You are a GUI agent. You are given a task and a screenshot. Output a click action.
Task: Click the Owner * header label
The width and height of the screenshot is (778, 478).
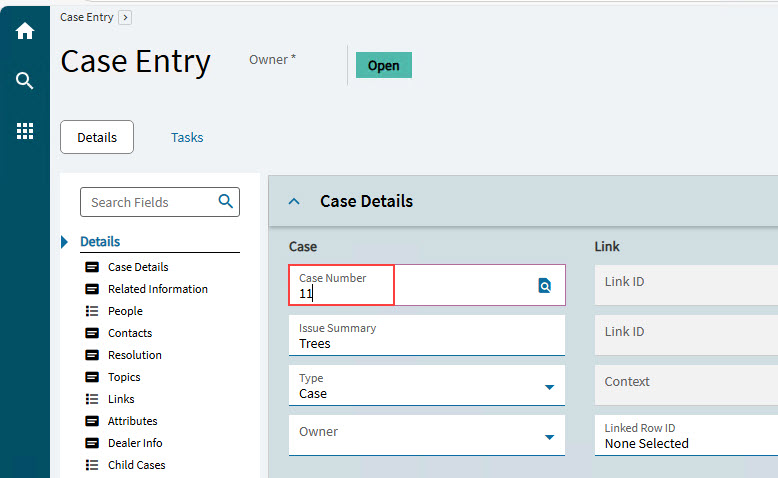pos(272,60)
